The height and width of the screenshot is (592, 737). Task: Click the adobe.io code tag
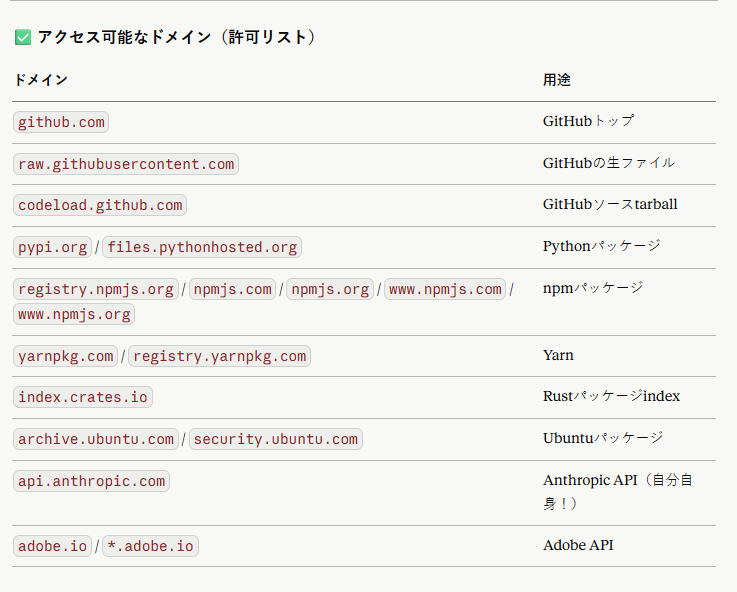(x=53, y=546)
